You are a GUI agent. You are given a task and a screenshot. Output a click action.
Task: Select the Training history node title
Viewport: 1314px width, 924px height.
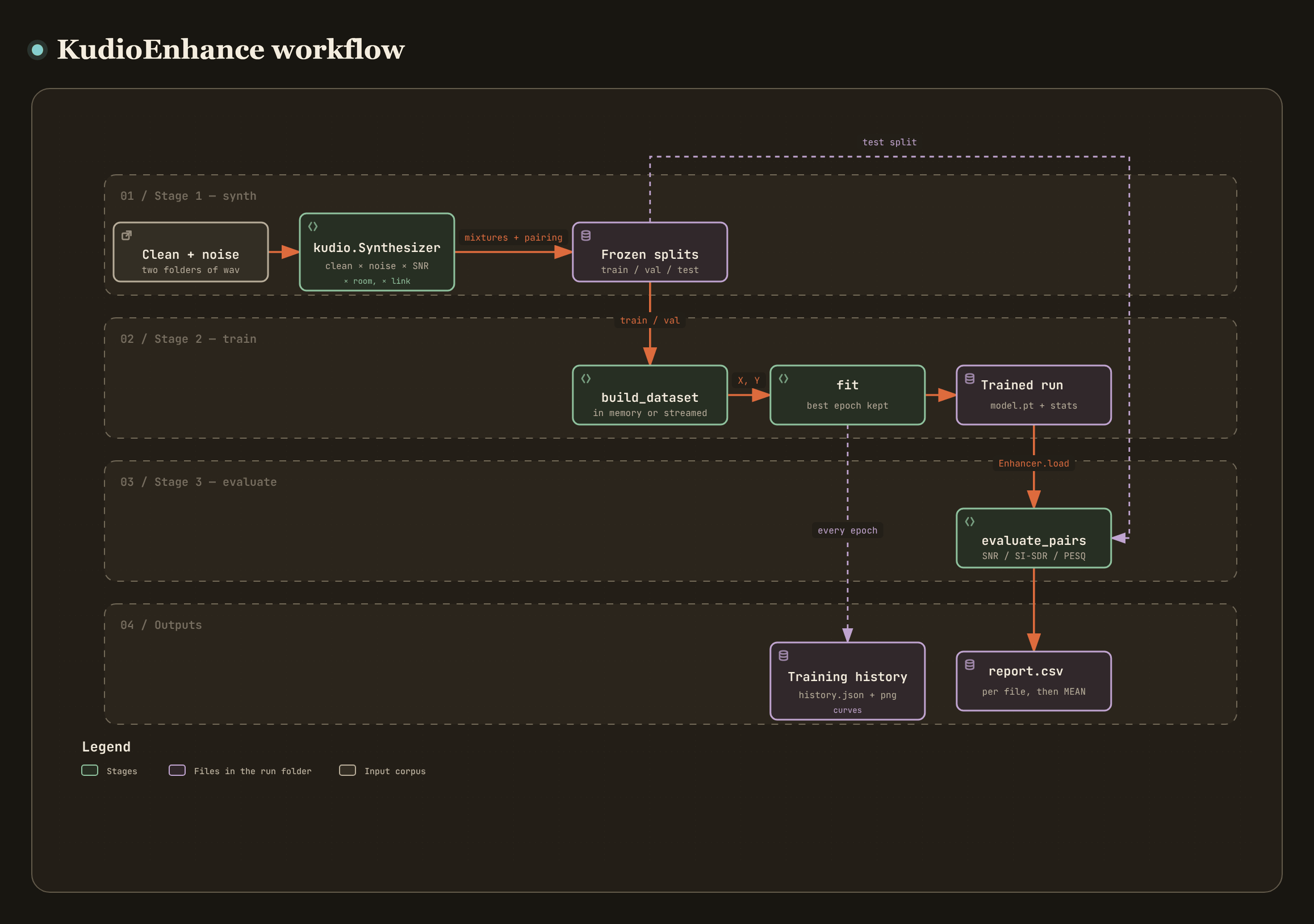pos(847,677)
